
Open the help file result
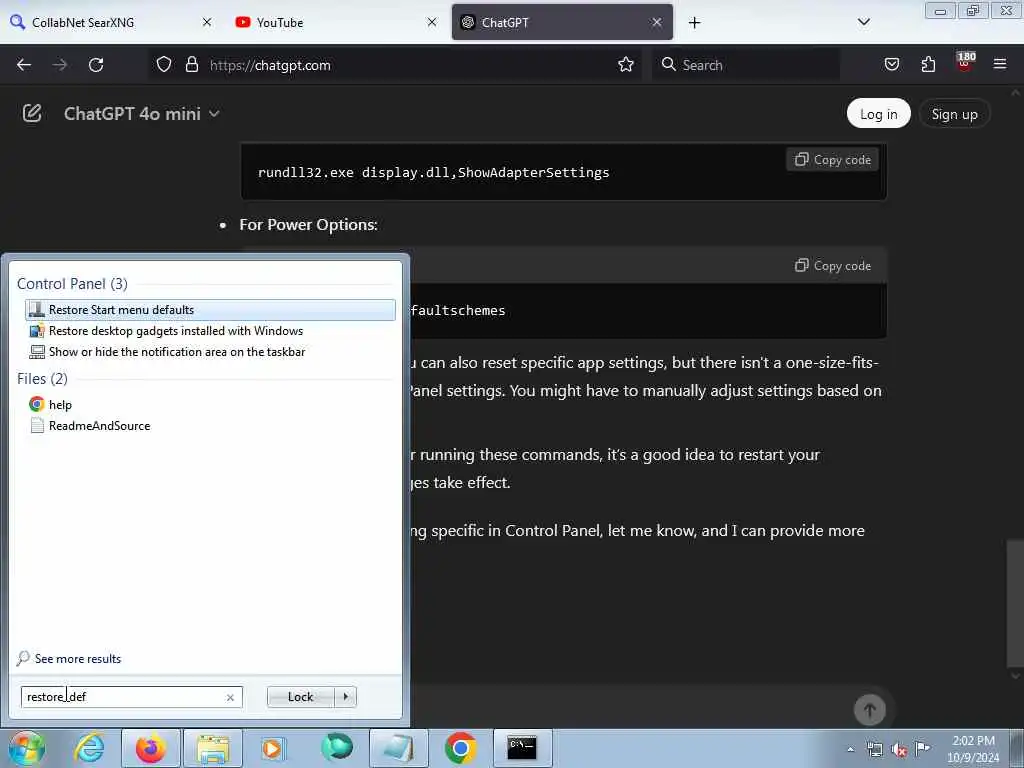pyautogui.click(x=210, y=404)
